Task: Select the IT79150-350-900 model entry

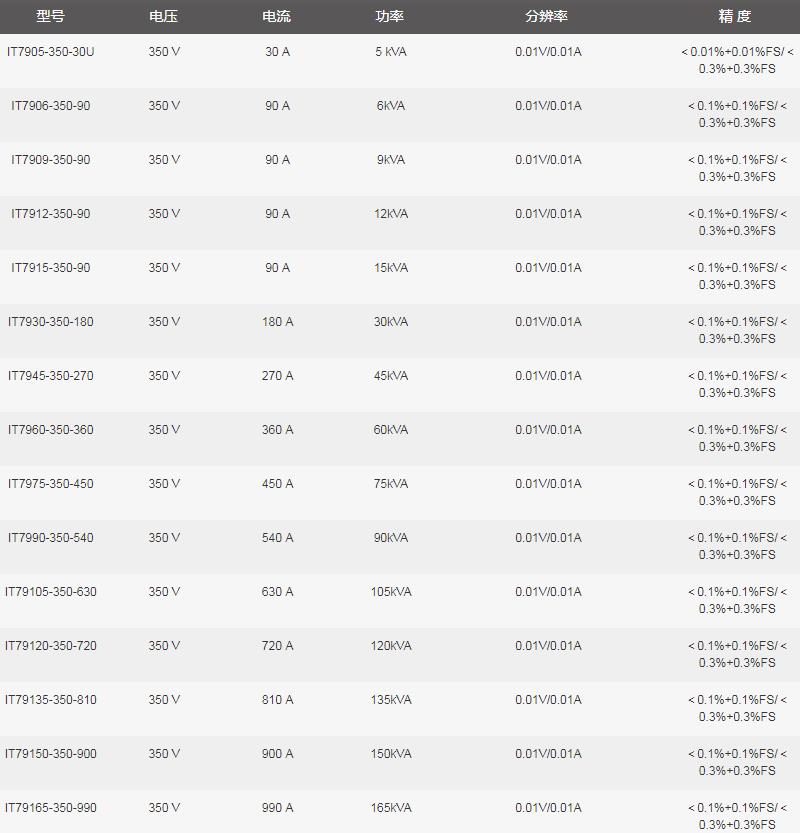Action: coord(51,754)
